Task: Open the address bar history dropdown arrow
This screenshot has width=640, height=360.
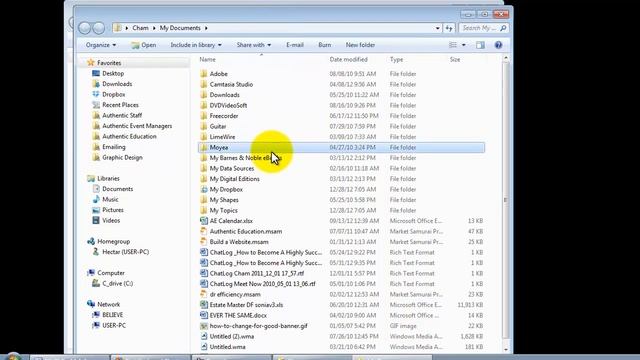Action: 438,28
